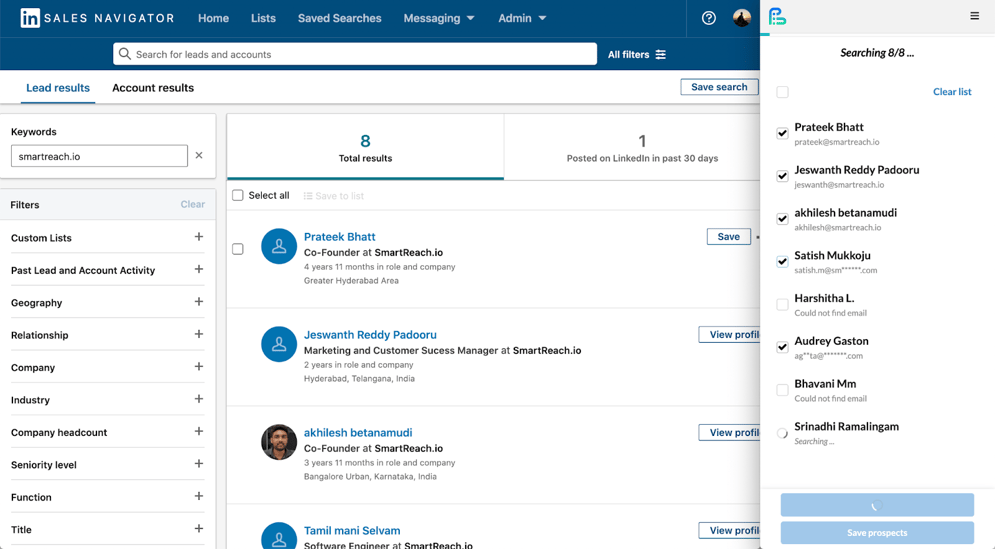This screenshot has width=995, height=549.
Task: Check the Select all checkbox
Action: (238, 195)
